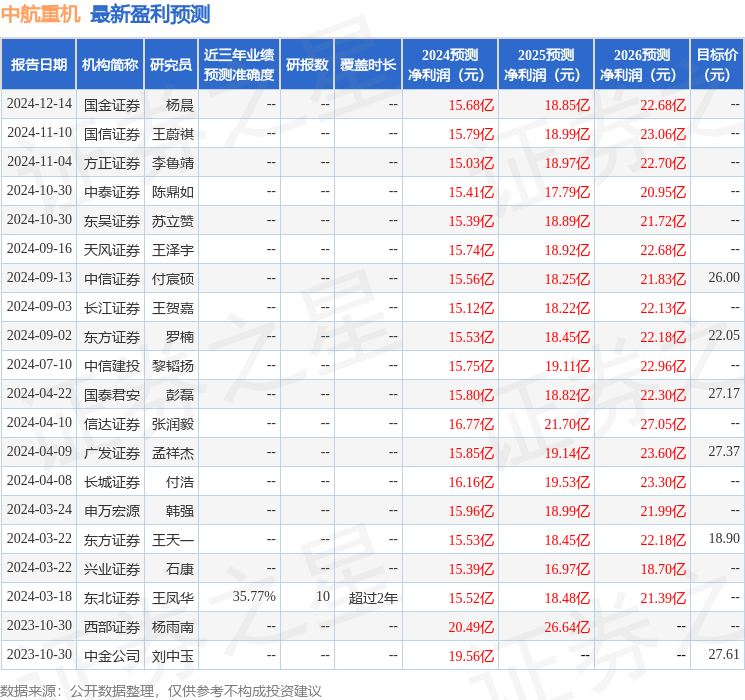Select the value 16.97亿
The height and width of the screenshot is (700, 745).
pyautogui.click(x=567, y=569)
